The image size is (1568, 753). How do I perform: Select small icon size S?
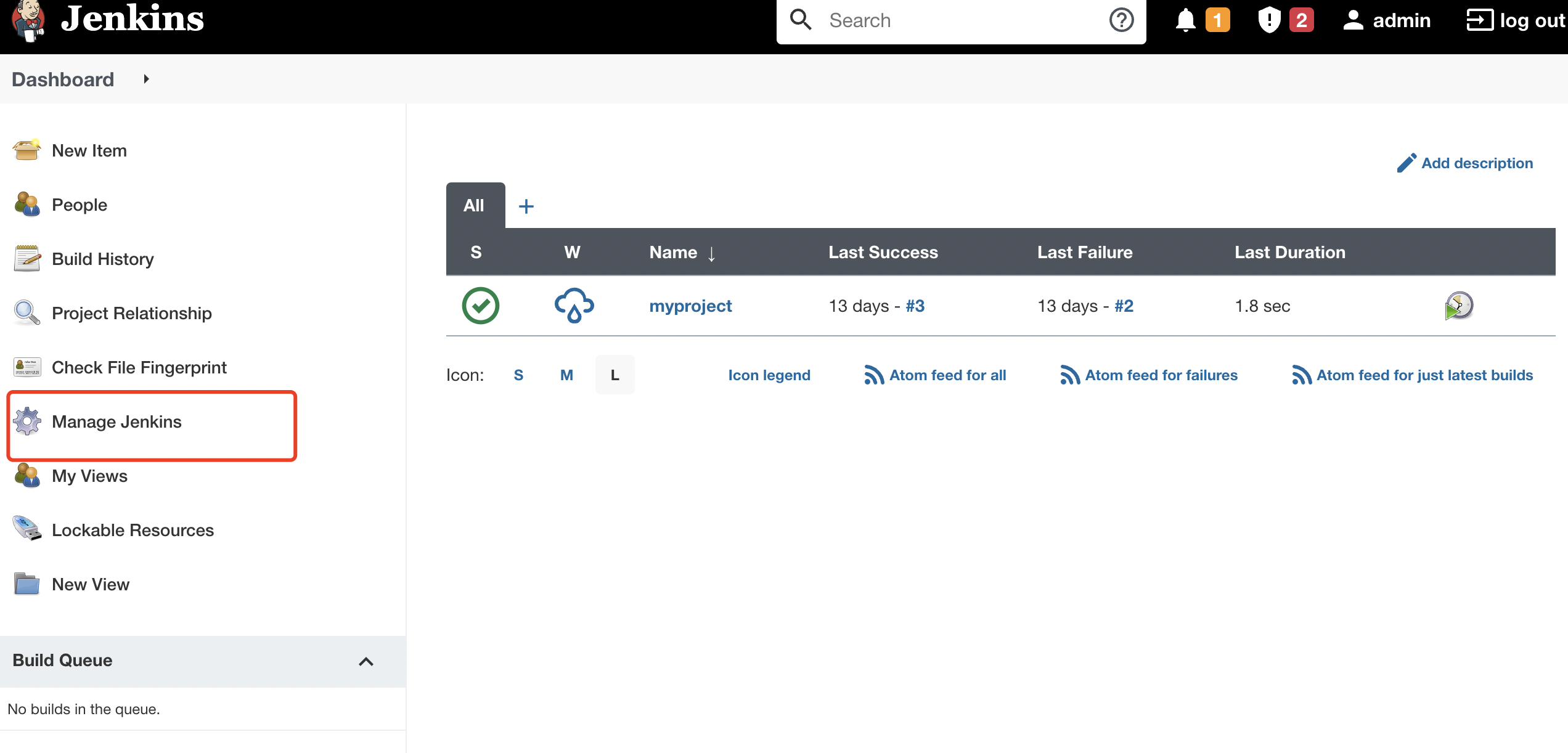click(518, 375)
